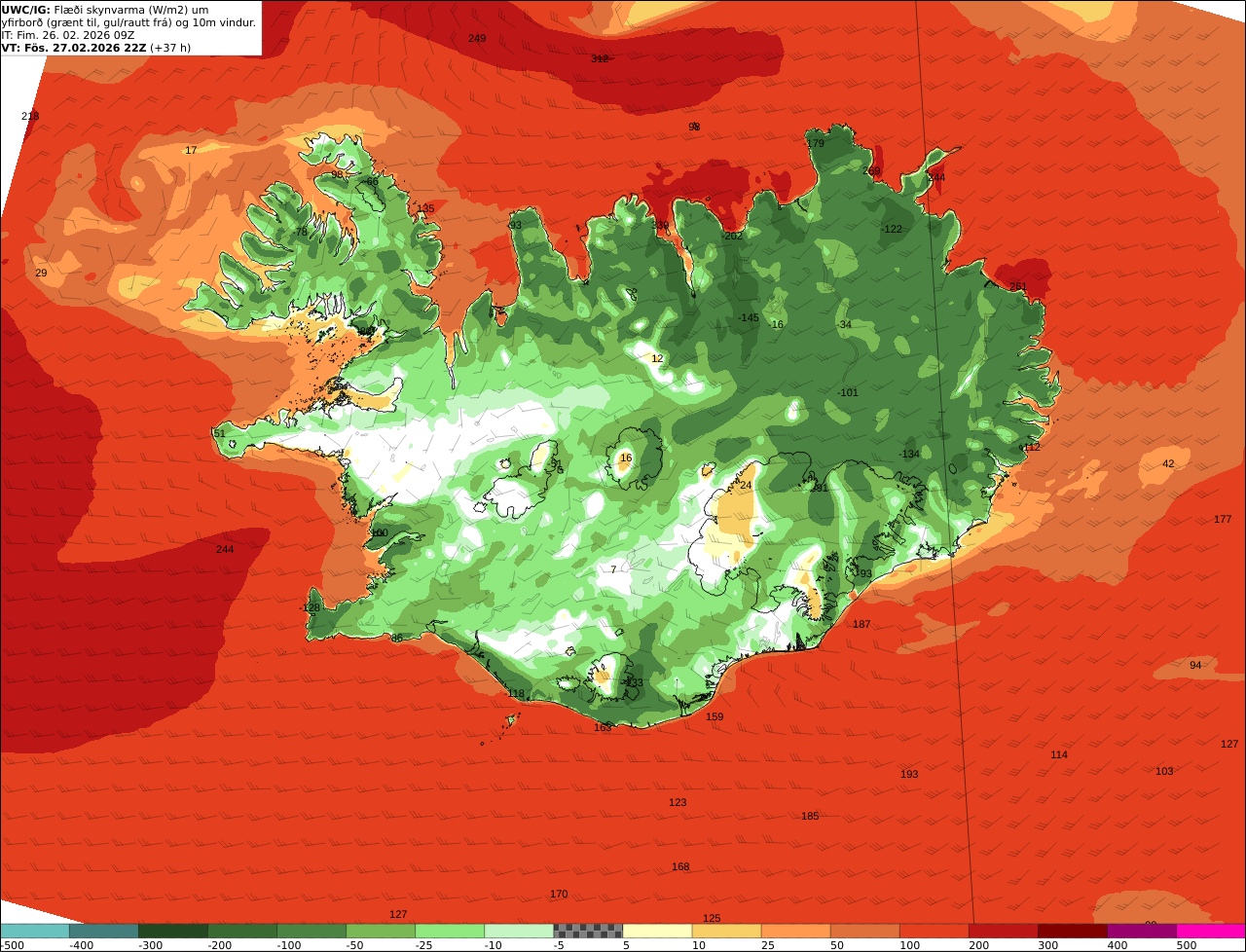Click the legend tick label -300
Screen dimensions: 1246x952
coord(150,945)
